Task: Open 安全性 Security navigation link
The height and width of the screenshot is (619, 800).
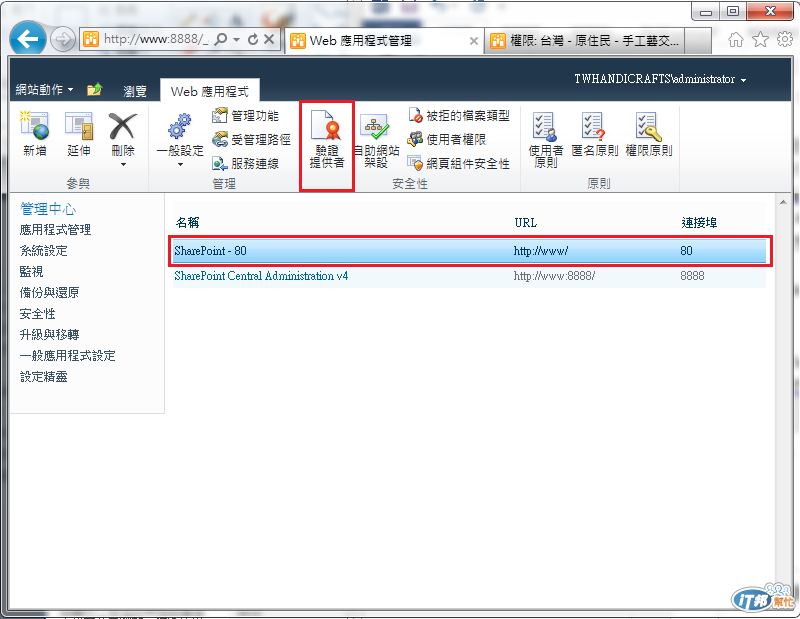Action: coord(37,313)
